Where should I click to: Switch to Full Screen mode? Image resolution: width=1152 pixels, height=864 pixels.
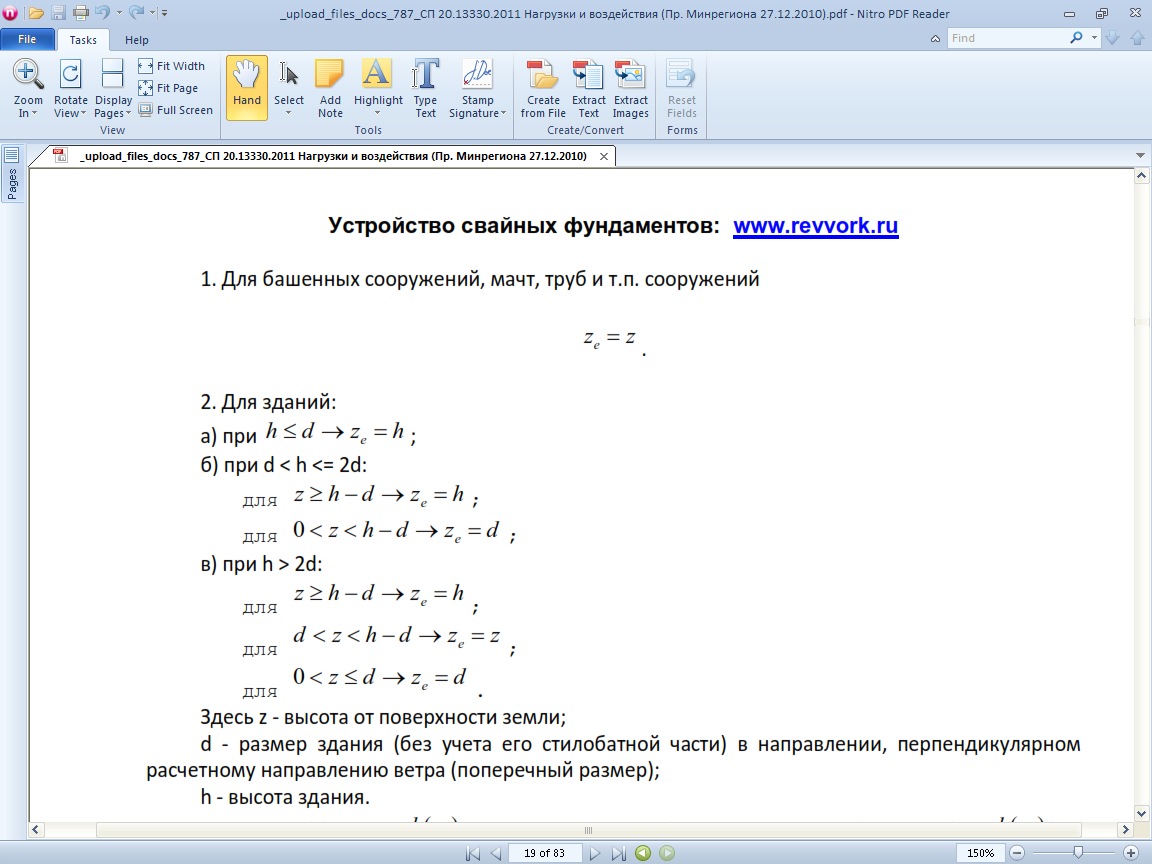176,110
